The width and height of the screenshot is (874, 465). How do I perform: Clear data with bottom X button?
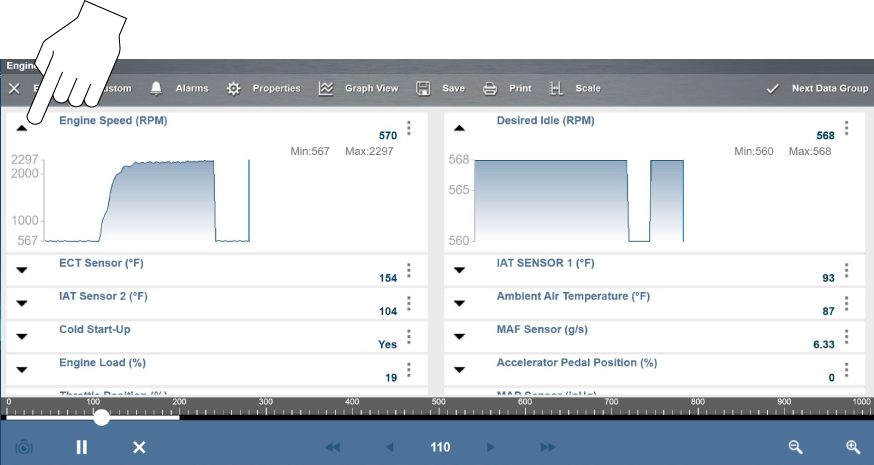click(x=140, y=447)
